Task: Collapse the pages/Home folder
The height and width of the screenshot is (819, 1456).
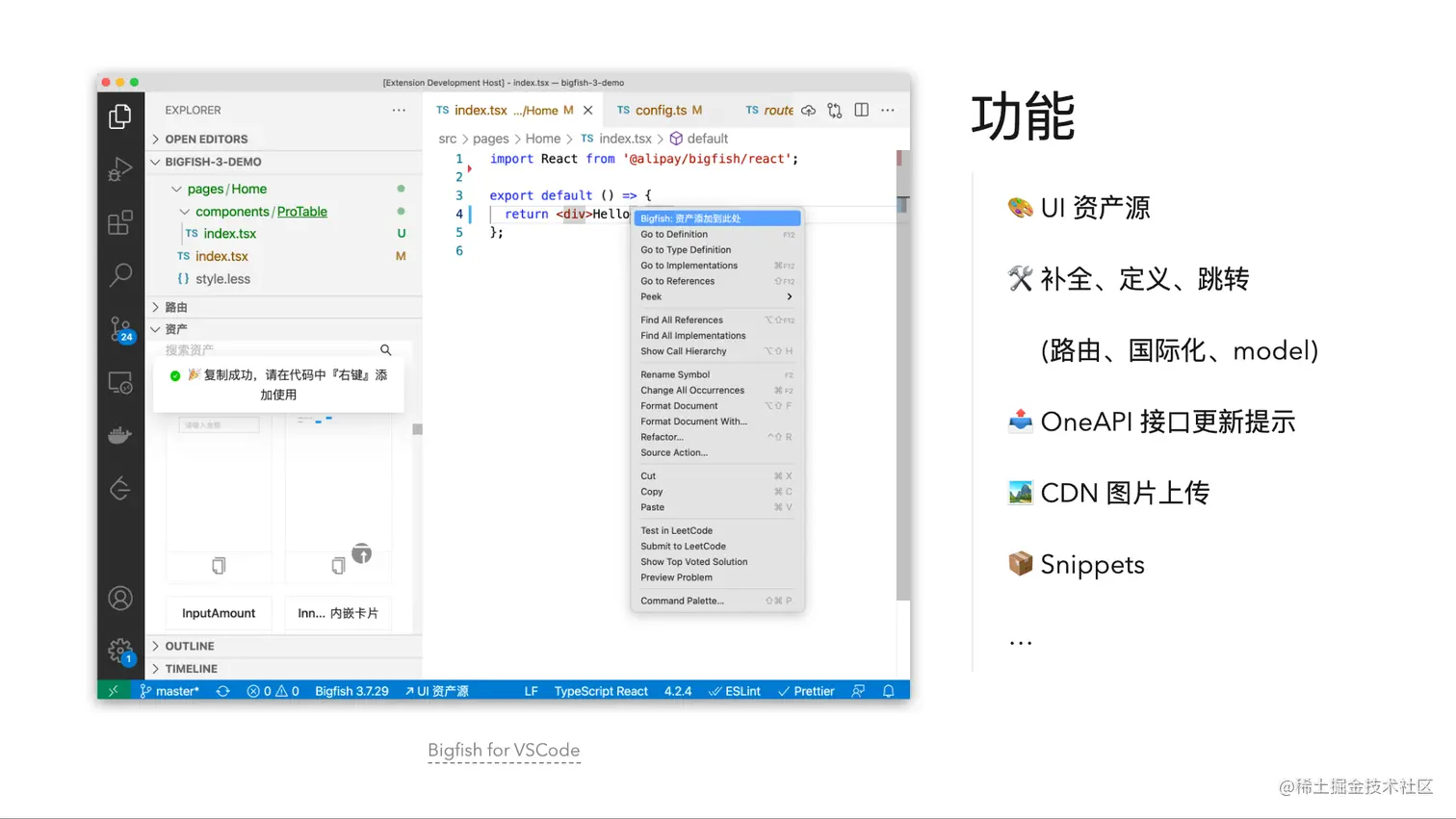Action: (176, 190)
